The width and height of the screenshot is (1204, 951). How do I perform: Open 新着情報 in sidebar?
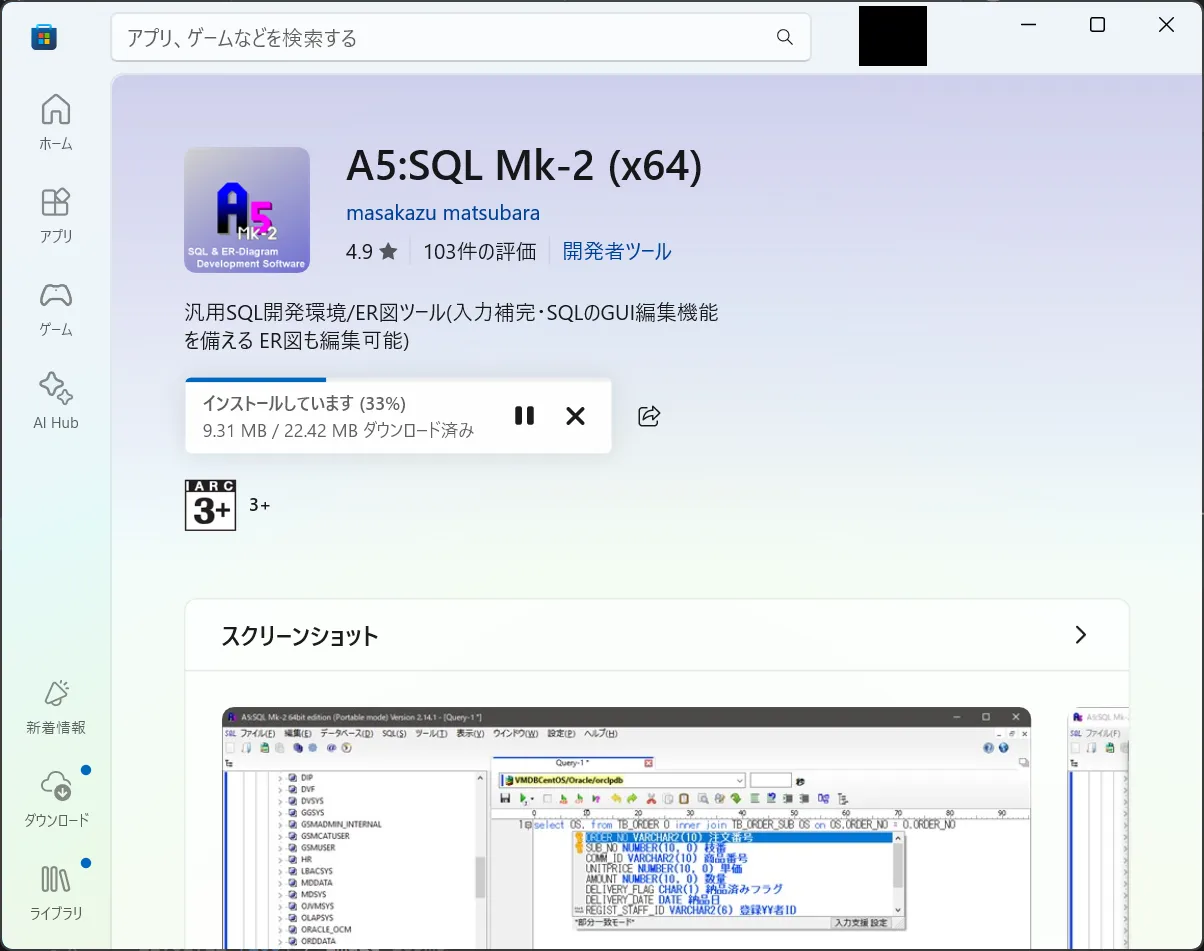(56, 706)
